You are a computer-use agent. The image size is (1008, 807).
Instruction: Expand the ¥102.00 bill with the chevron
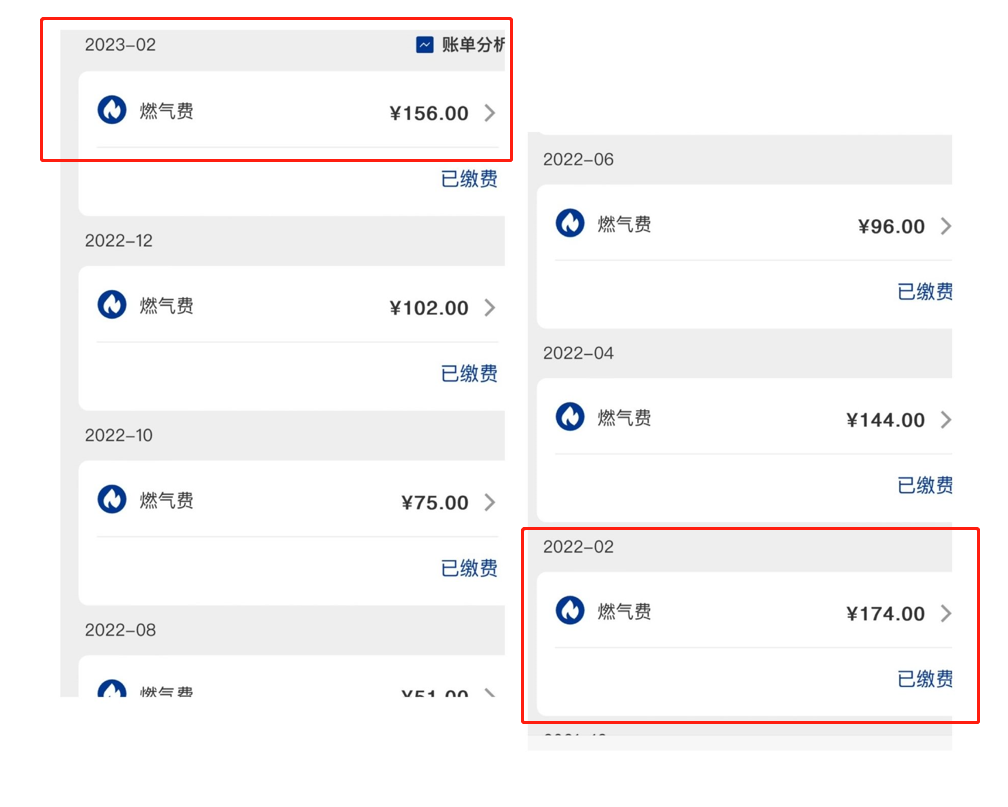click(490, 308)
